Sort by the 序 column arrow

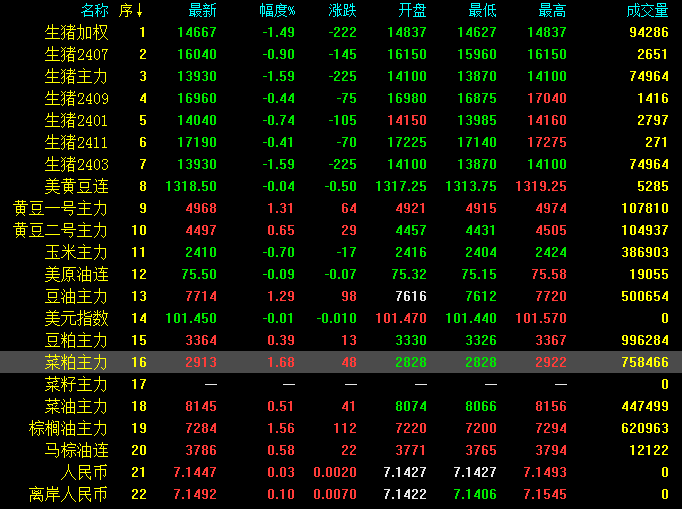139,10
